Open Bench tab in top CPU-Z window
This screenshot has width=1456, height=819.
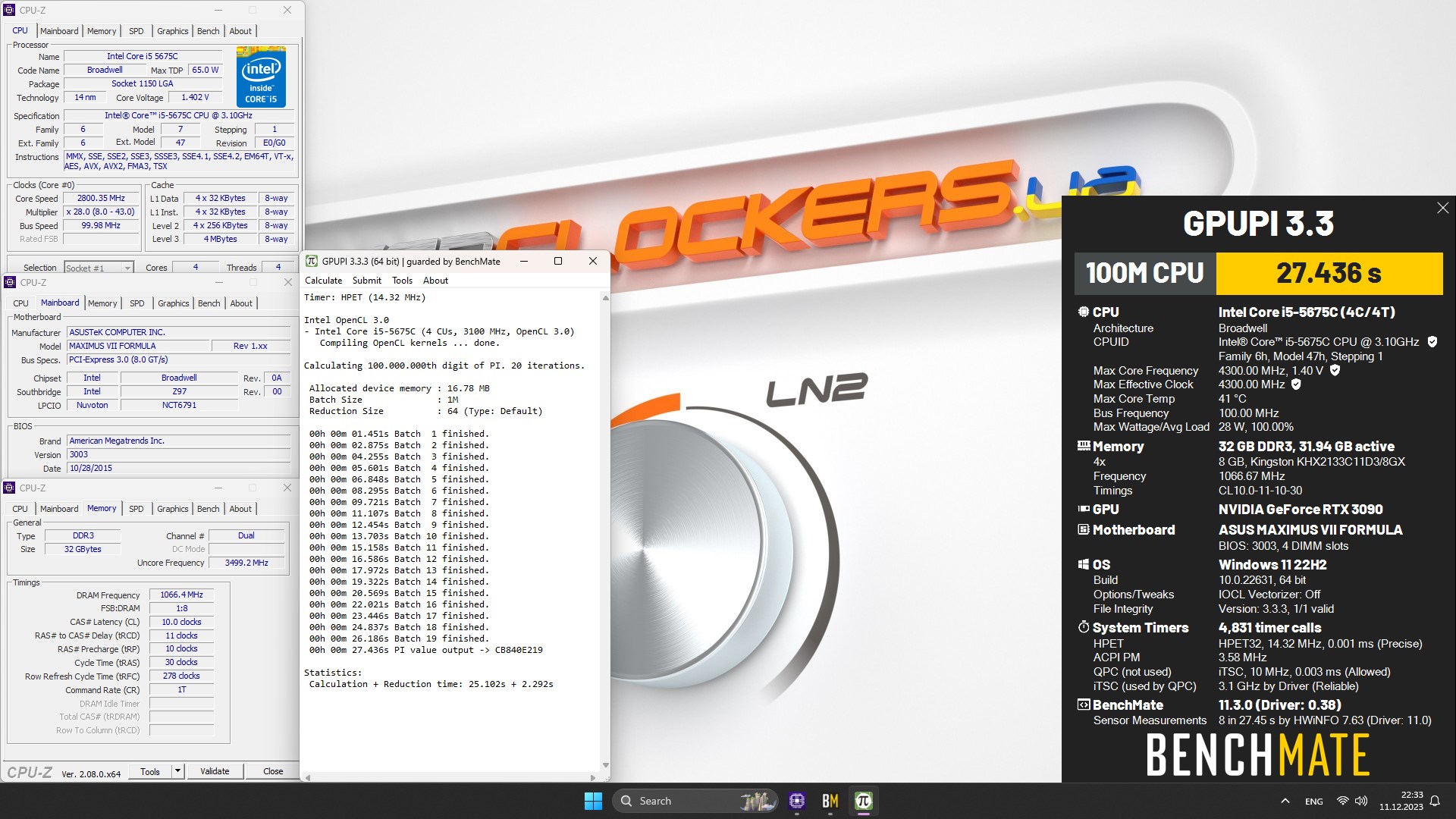tap(209, 31)
